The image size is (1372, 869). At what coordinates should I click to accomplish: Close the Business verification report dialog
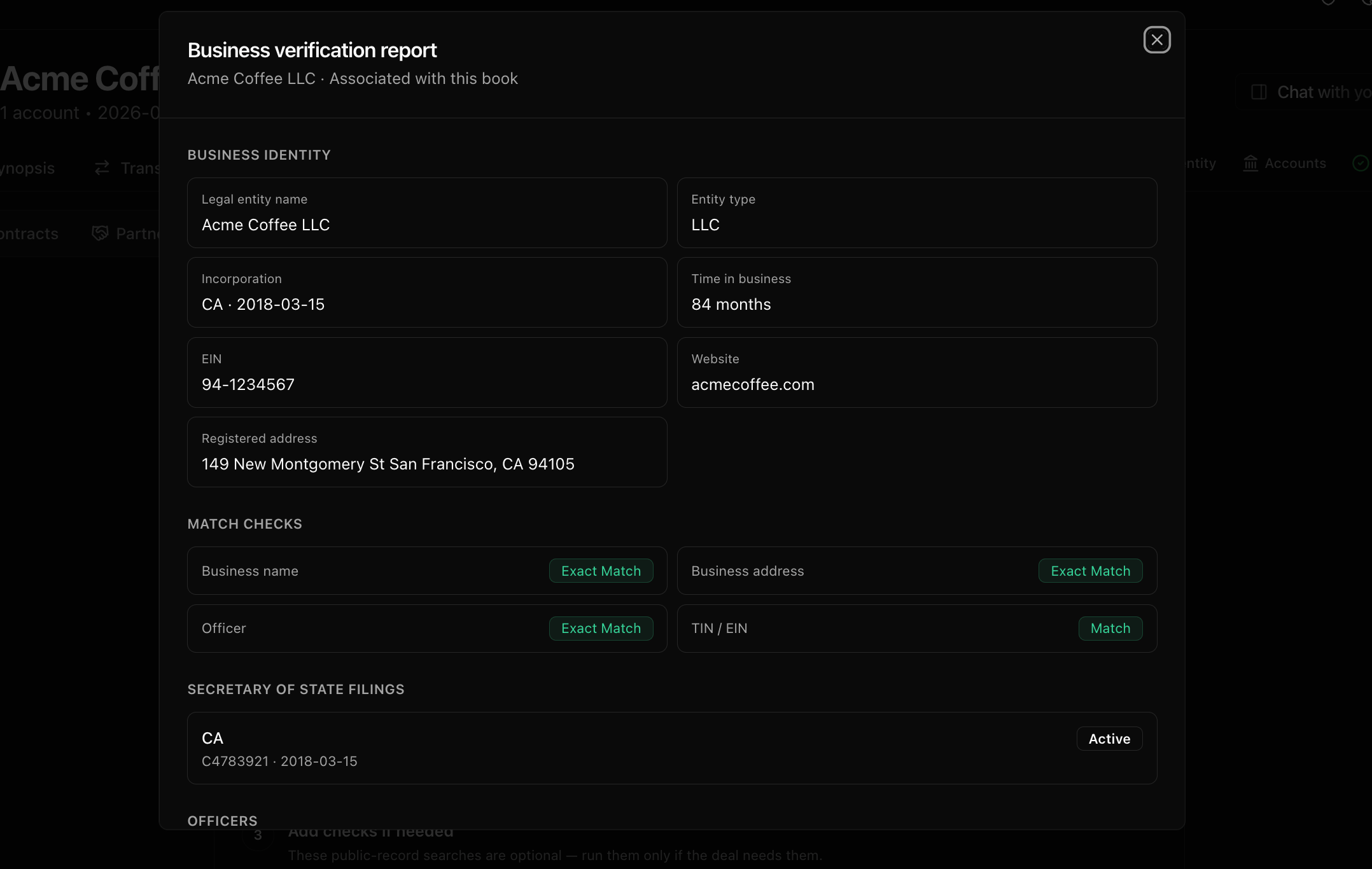coord(1157,40)
